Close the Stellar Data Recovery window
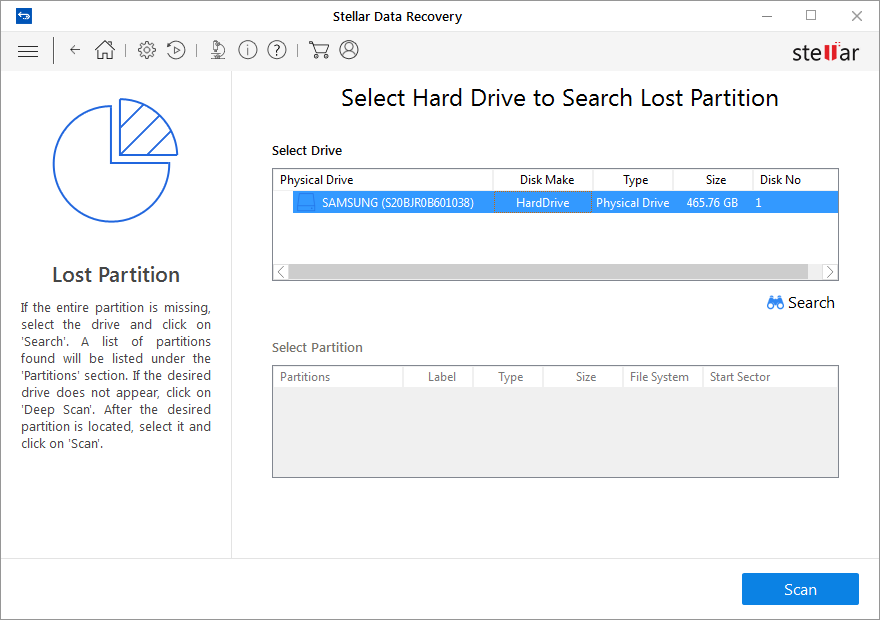This screenshot has height=620, width=880. coord(856,16)
